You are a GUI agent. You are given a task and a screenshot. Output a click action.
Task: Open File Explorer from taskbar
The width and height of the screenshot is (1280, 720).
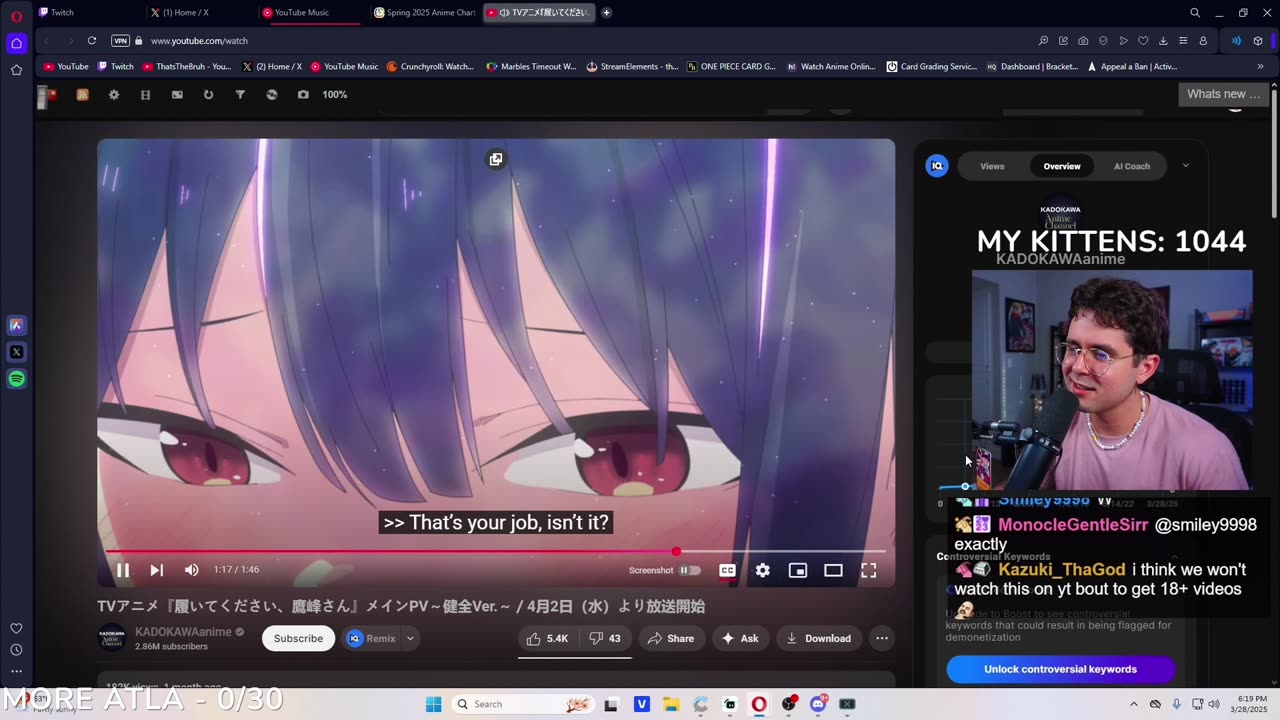coord(670,704)
